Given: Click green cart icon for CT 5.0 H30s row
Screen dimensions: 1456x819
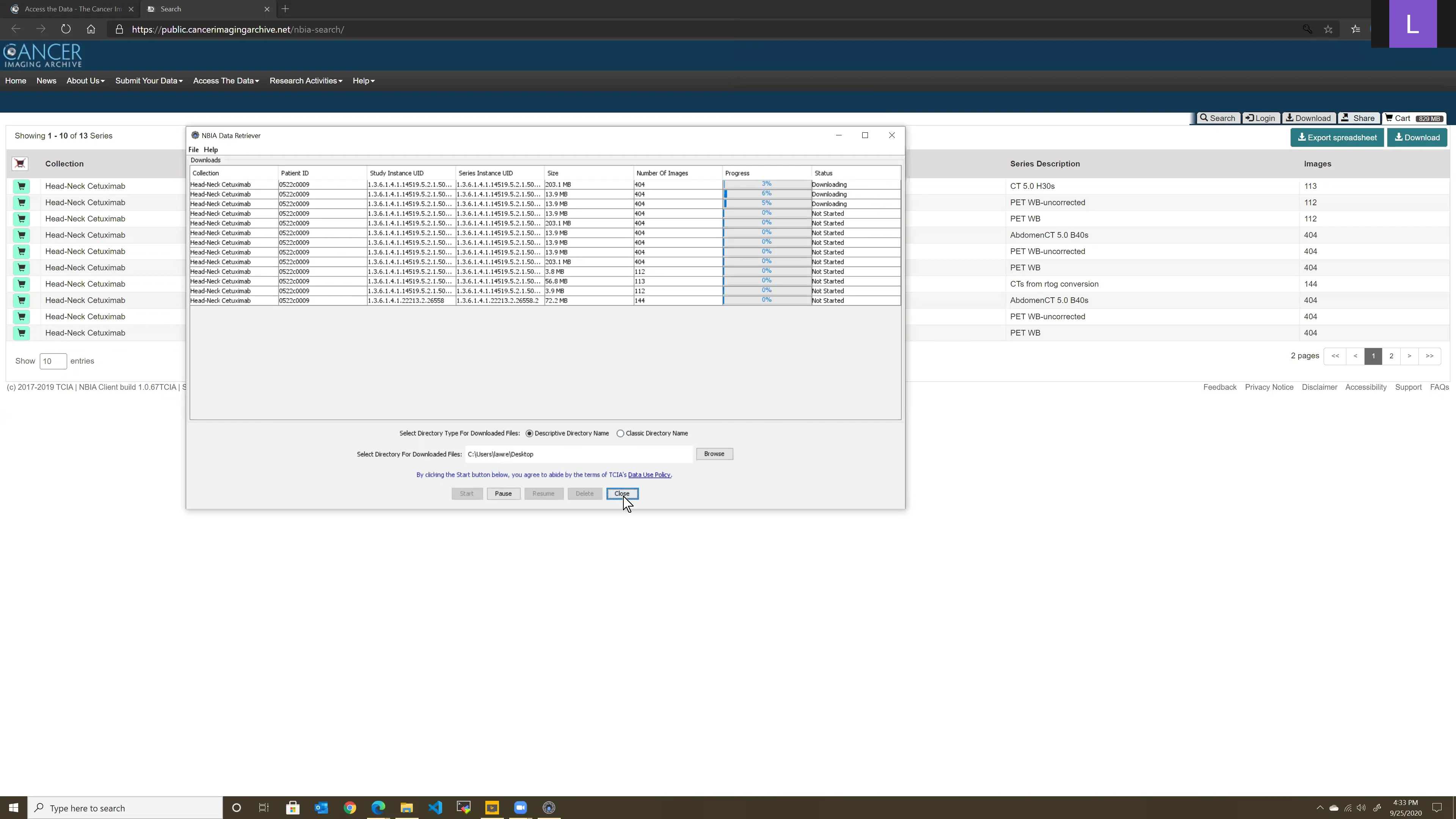Looking at the screenshot, I should pyautogui.click(x=22, y=186).
